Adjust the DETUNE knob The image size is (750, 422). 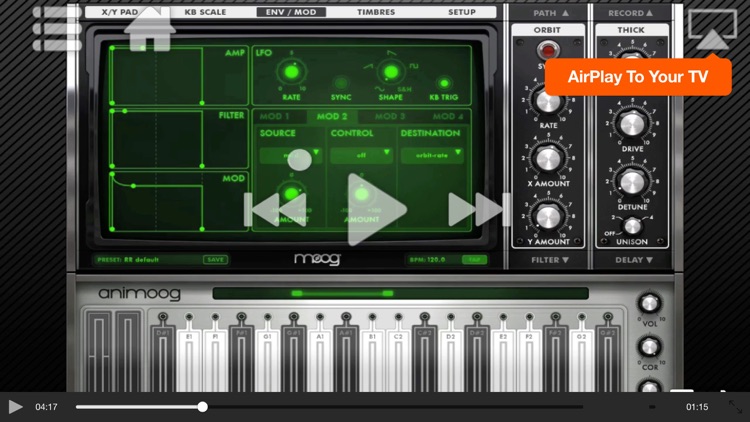click(632, 183)
